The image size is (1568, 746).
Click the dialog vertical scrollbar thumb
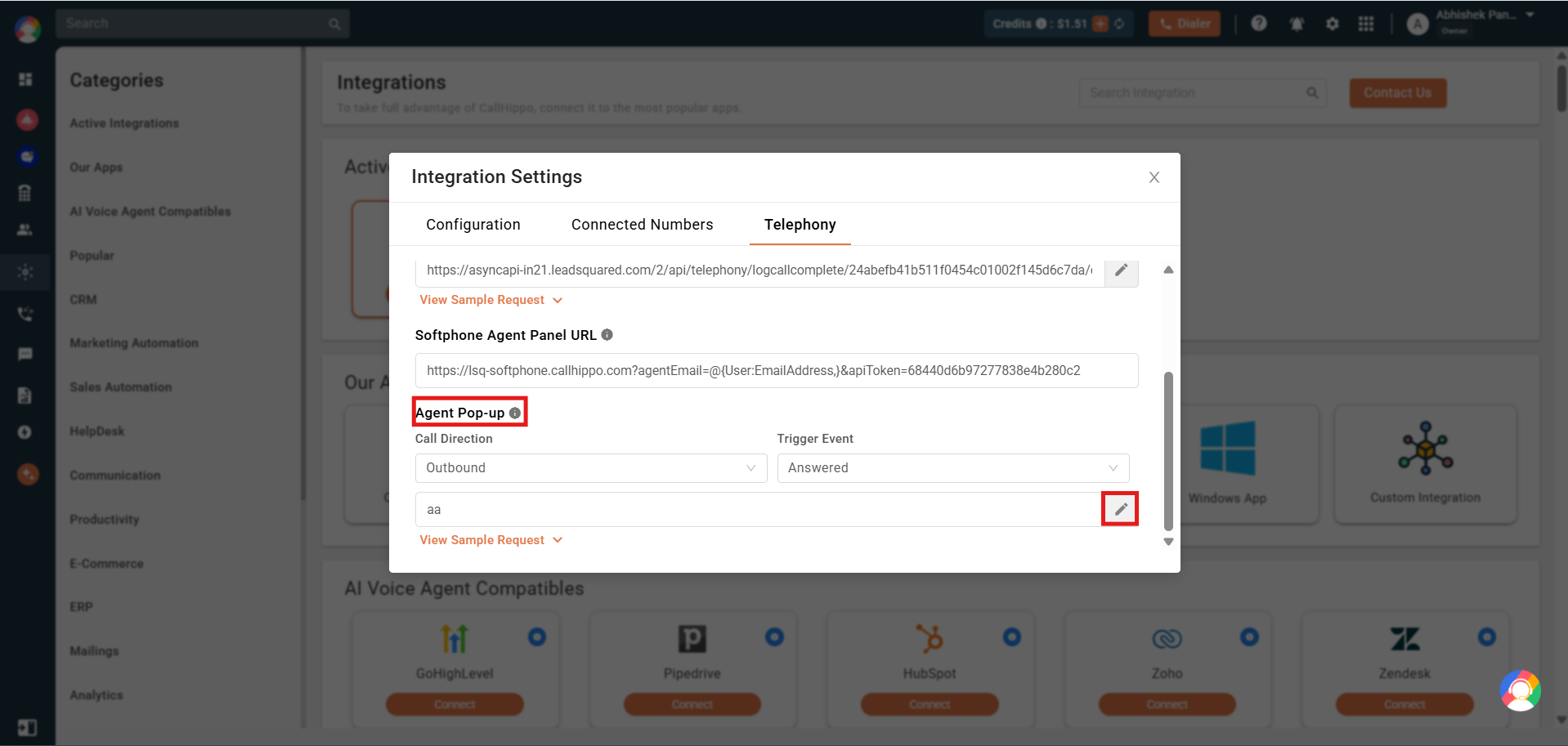click(1168, 451)
